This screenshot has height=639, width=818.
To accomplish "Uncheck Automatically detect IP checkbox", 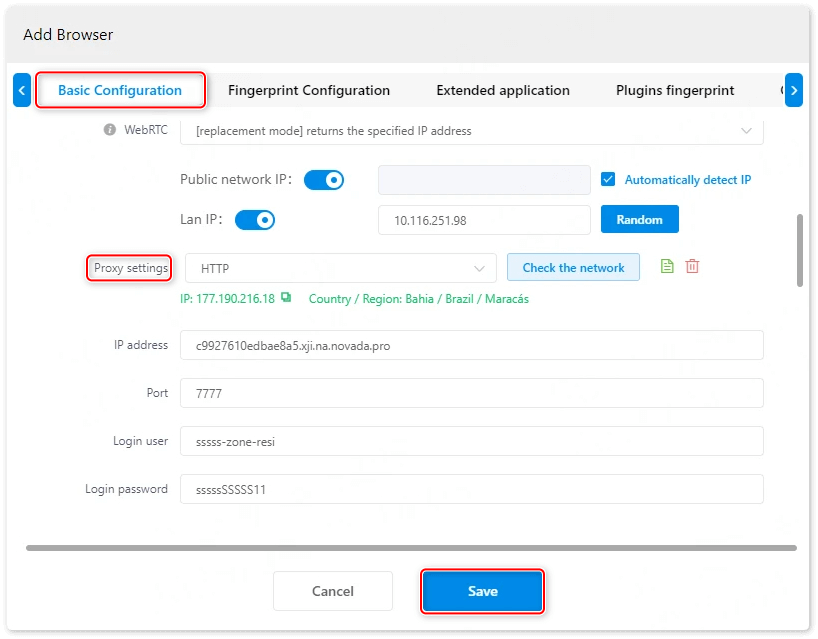I will pyautogui.click(x=608, y=180).
